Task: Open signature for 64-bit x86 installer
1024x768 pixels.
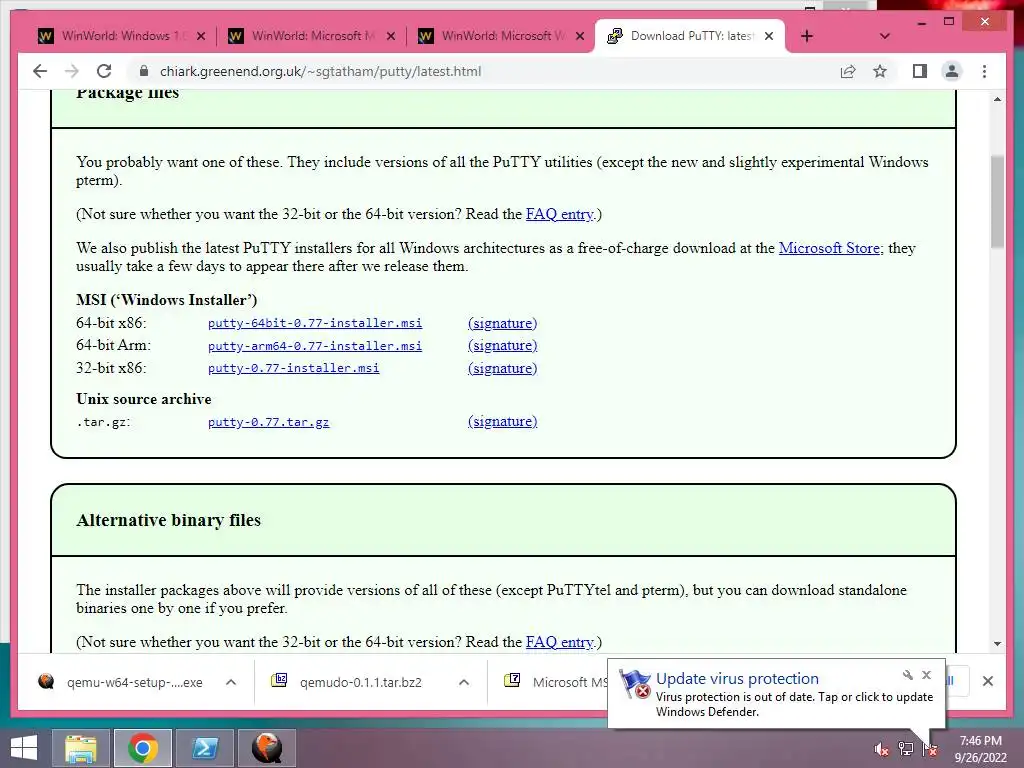Action: [502, 323]
